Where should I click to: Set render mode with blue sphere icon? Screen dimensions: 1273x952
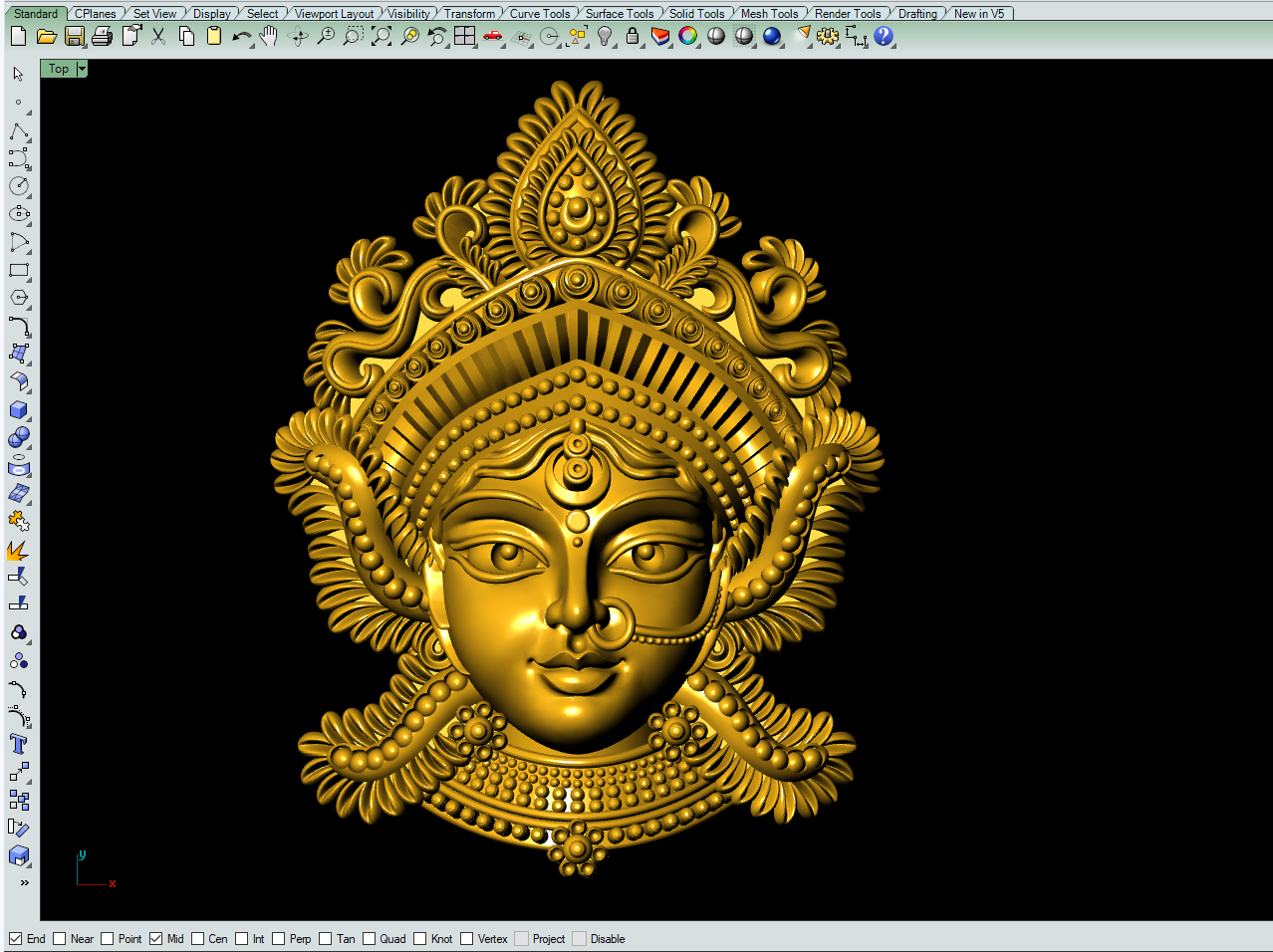click(x=772, y=37)
